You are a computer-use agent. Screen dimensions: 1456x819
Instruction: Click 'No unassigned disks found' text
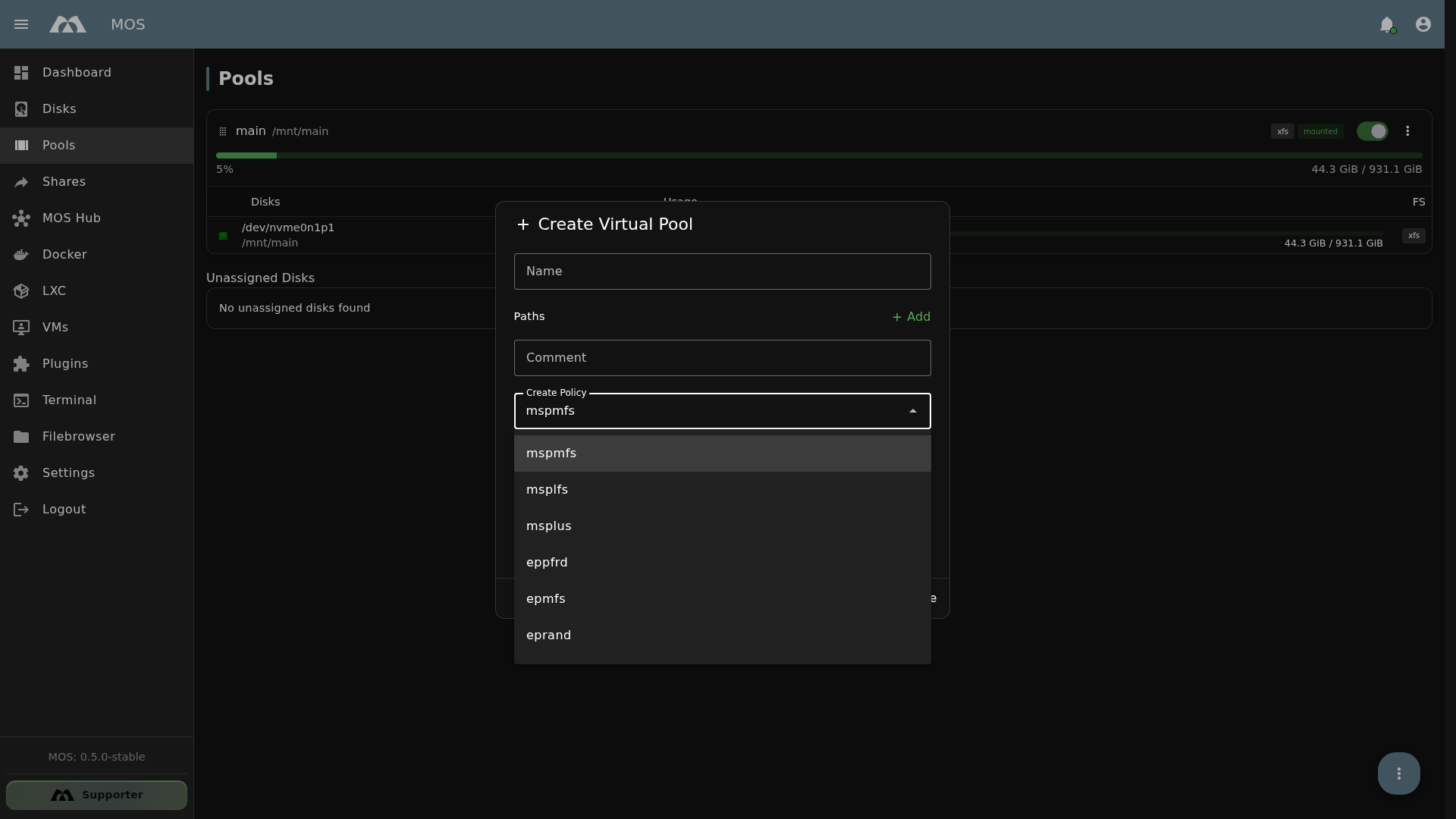tap(294, 308)
